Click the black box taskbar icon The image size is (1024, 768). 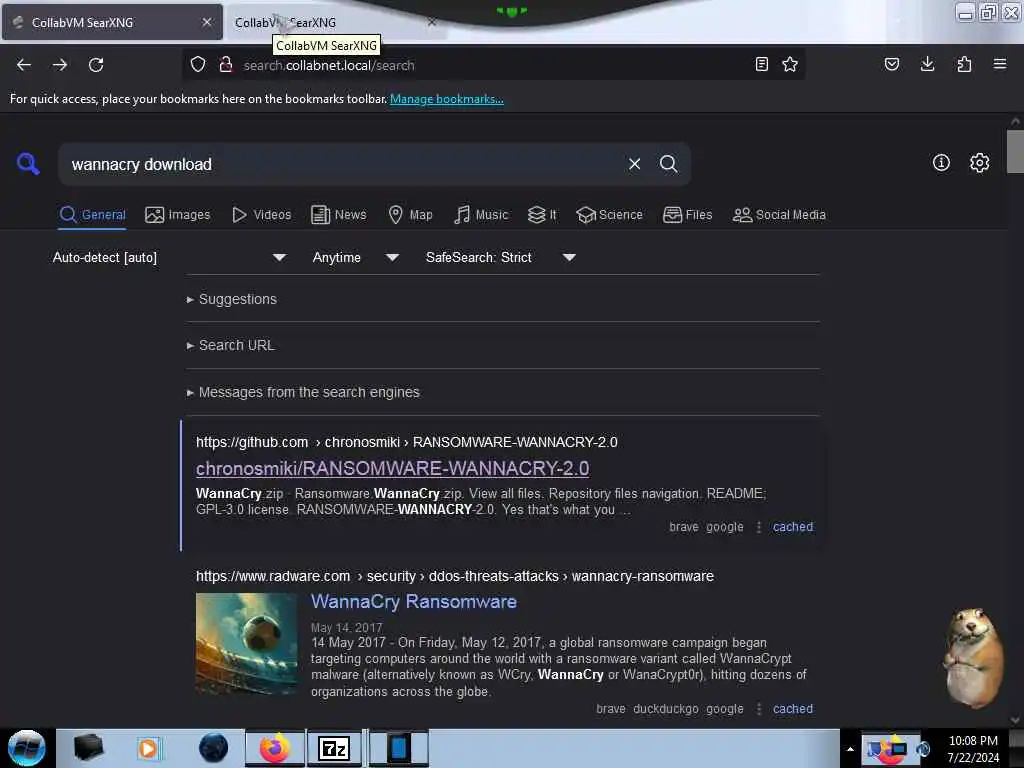(x=88, y=748)
